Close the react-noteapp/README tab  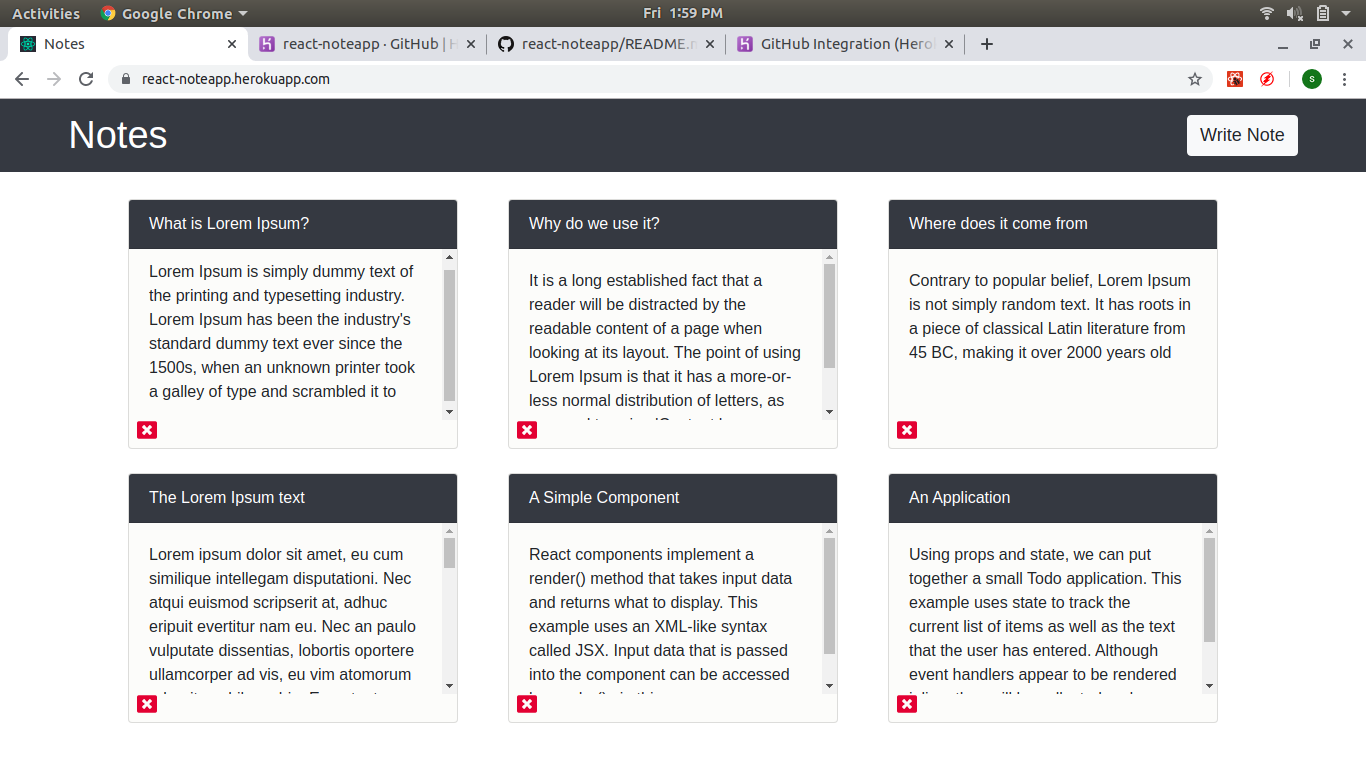(710, 44)
